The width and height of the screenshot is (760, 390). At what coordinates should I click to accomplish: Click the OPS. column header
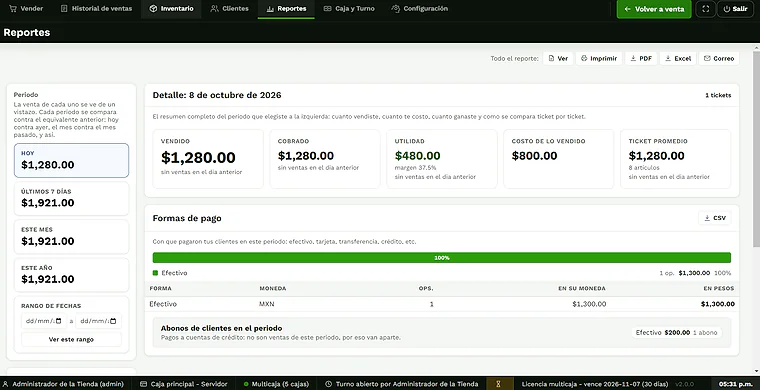tap(426, 288)
